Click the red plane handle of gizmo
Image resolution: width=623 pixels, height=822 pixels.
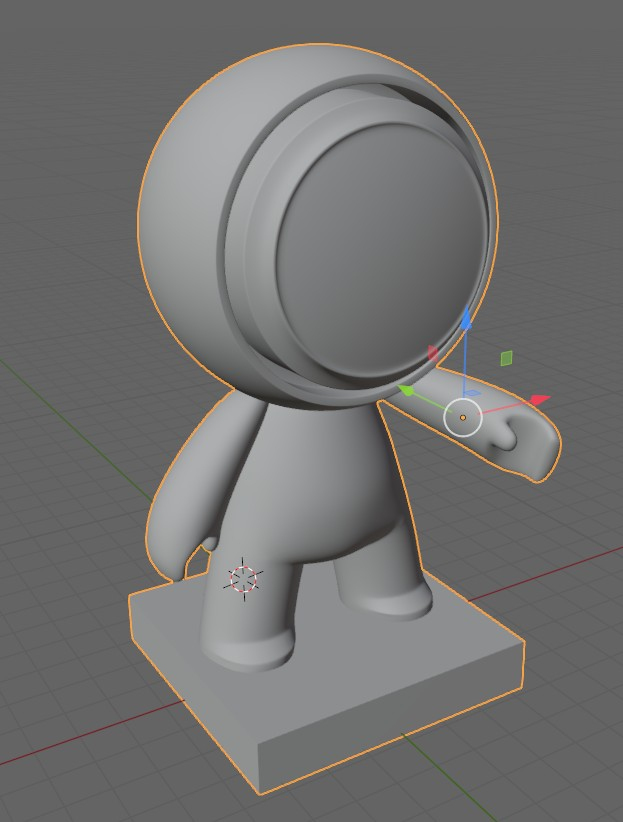pyautogui.click(x=433, y=353)
